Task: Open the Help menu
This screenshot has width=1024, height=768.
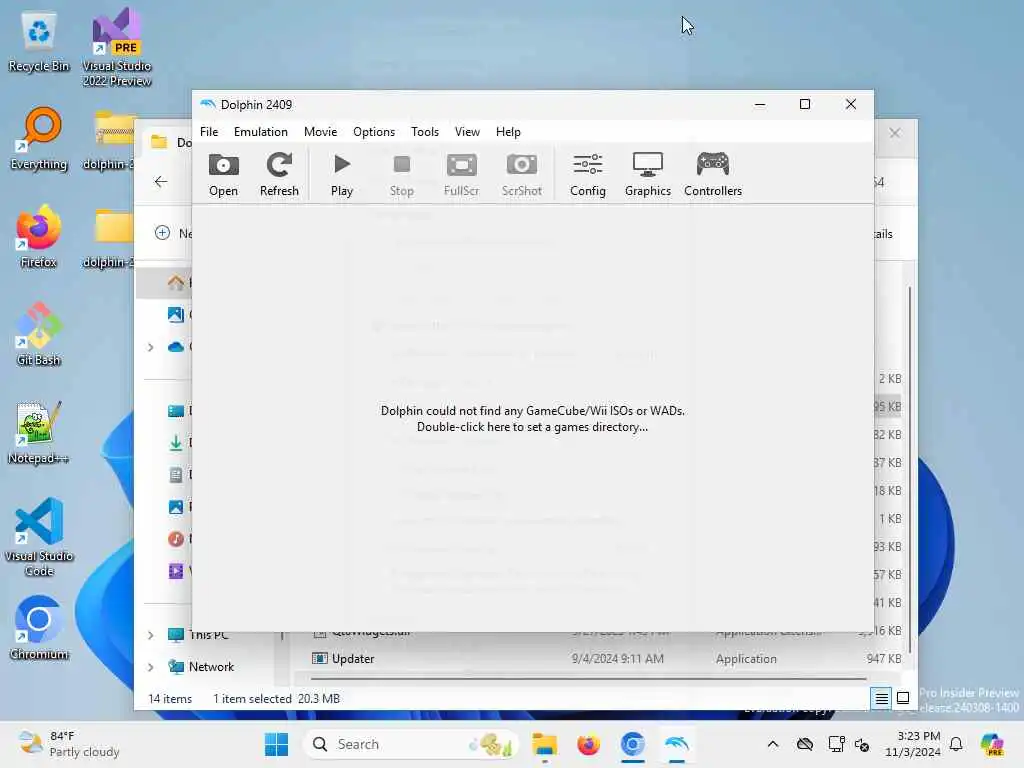Action: (508, 132)
